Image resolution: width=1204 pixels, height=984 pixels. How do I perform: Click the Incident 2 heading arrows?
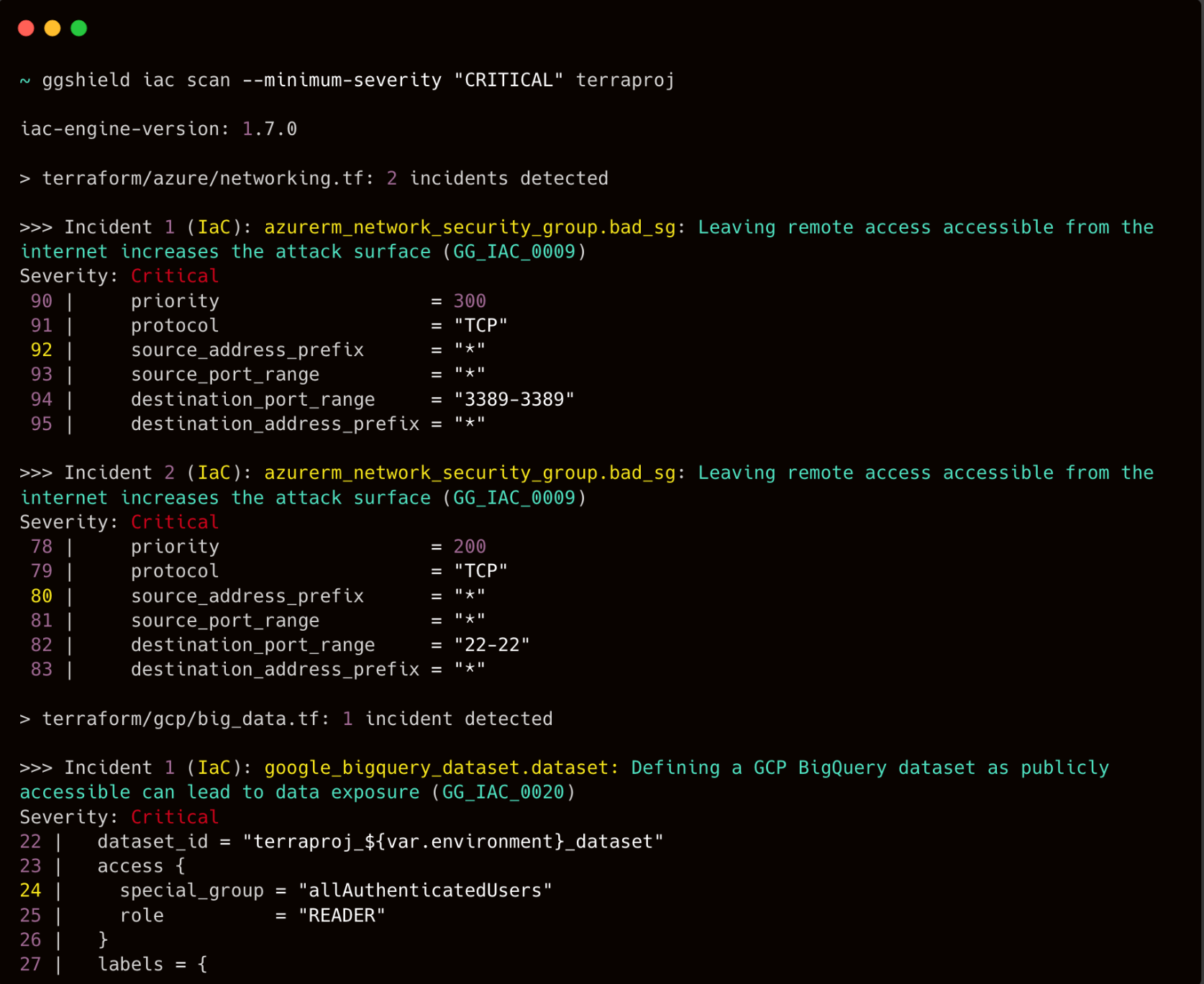point(36,473)
